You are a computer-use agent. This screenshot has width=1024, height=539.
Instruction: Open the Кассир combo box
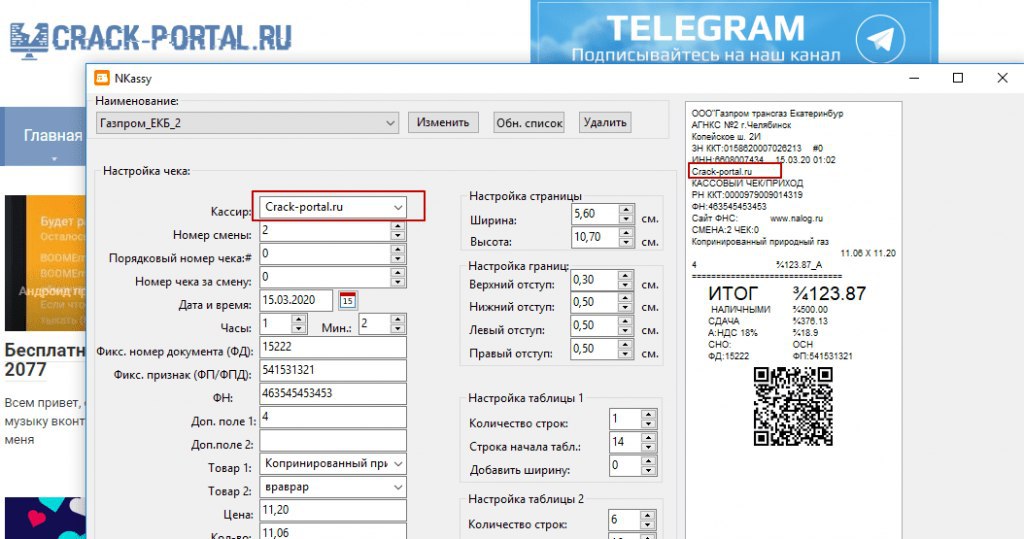click(398, 207)
